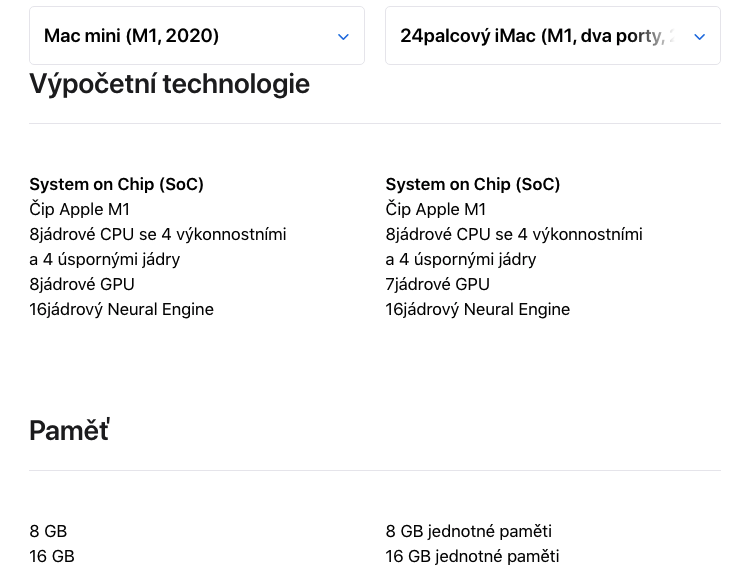Click the 8 GB jednotné paměti text
This screenshot has height=587, width=733.
pyautogui.click(x=468, y=531)
